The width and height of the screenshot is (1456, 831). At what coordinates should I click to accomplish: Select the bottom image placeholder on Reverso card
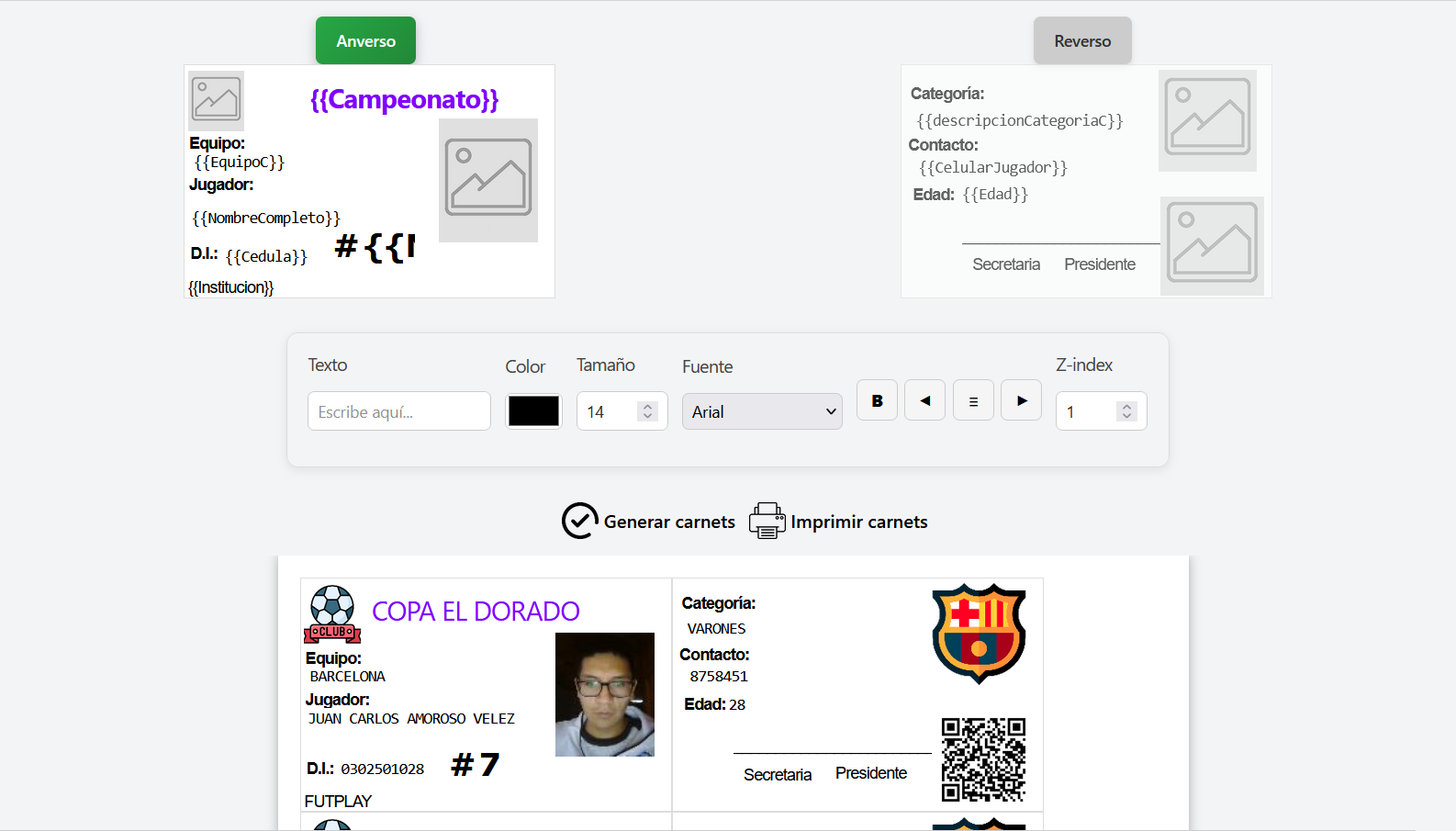coord(1211,244)
